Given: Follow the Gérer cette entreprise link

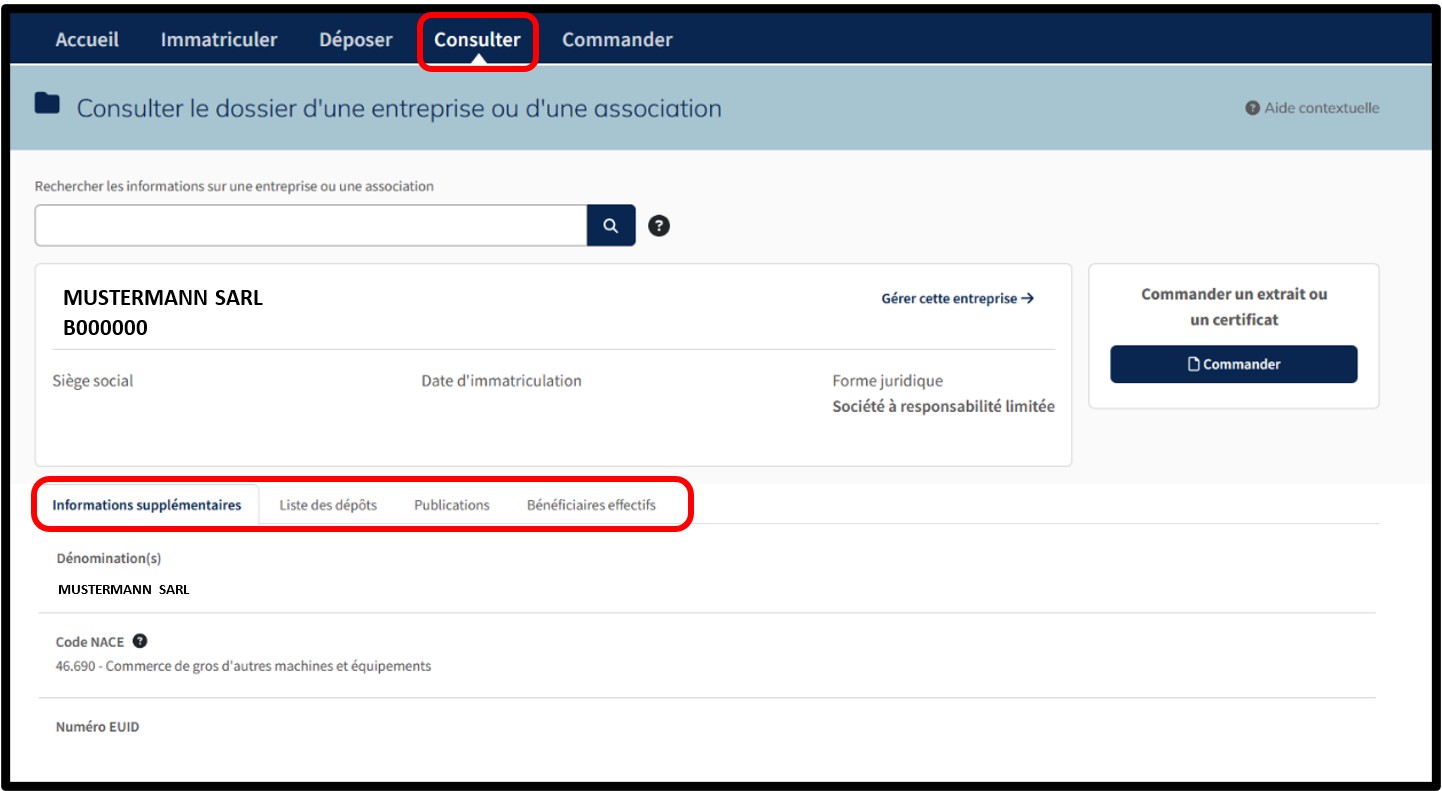Looking at the screenshot, I should click(957, 298).
